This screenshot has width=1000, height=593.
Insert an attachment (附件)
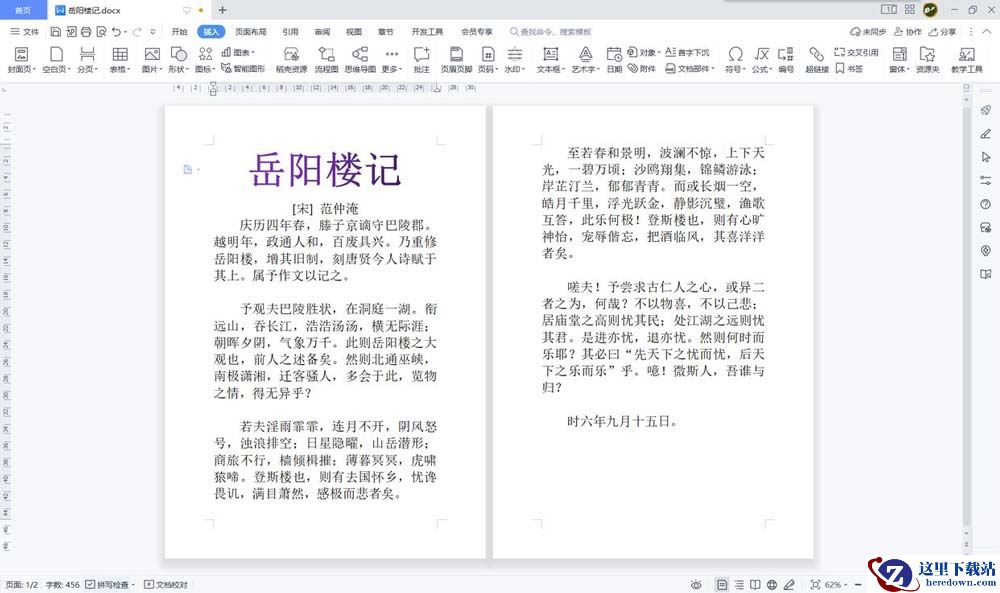click(x=642, y=68)
